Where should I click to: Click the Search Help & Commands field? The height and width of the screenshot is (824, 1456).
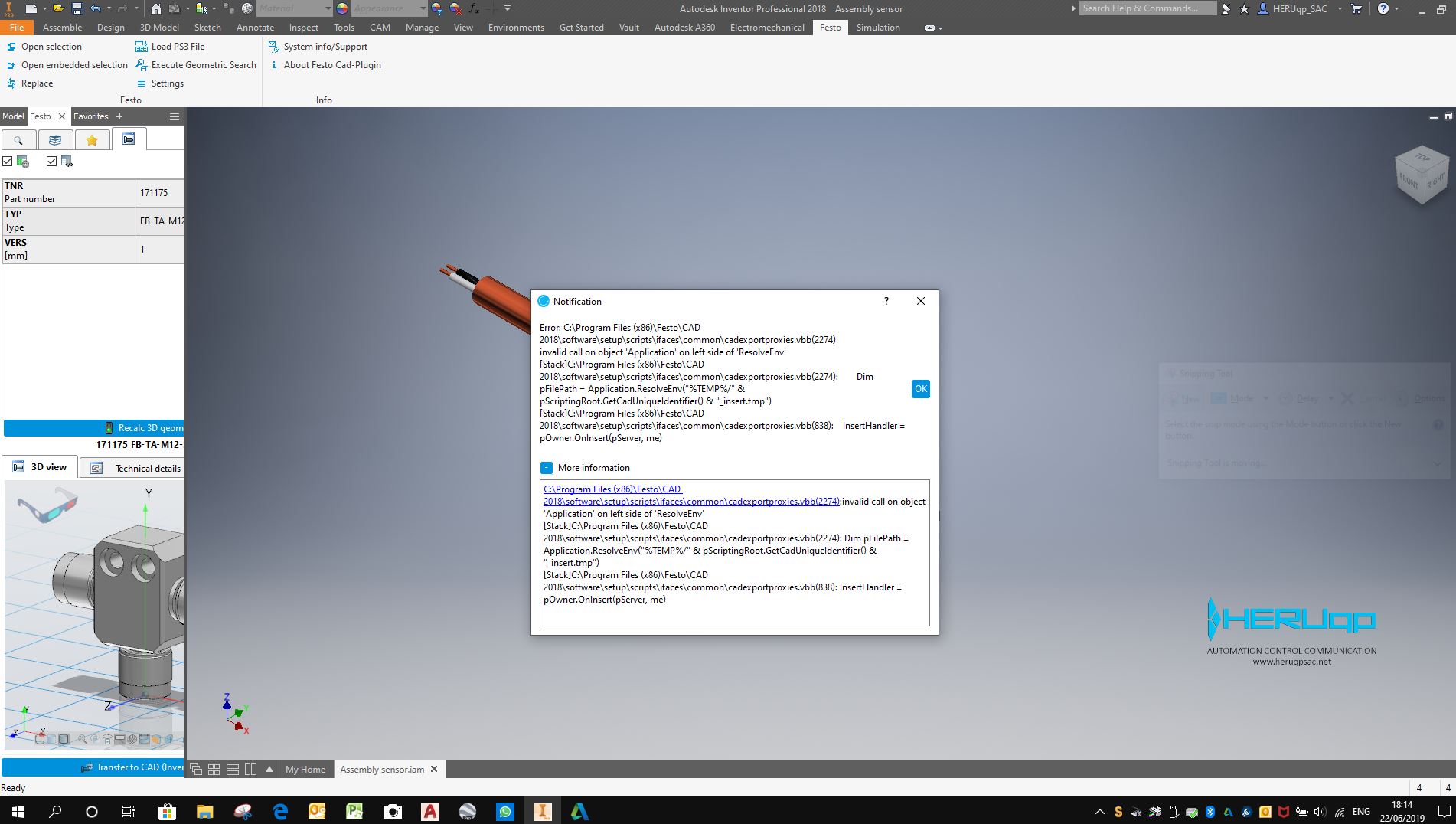[1147, 8]
